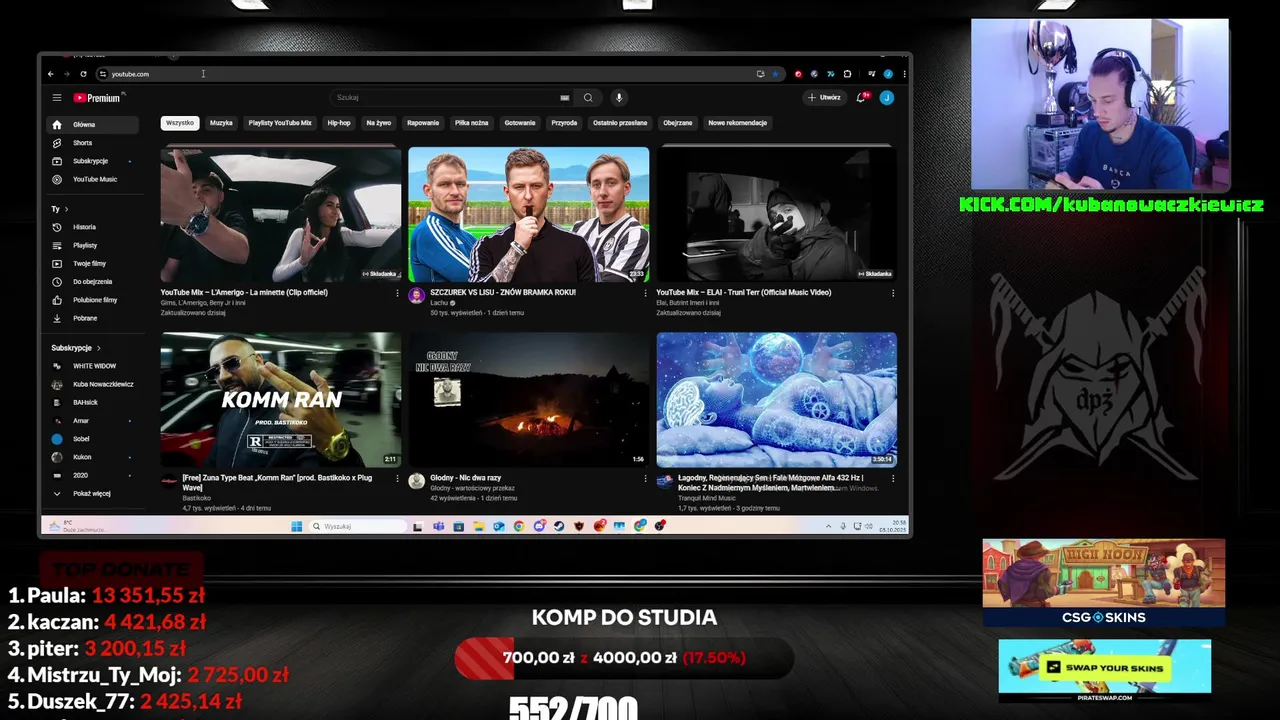Select Playlisty YouTube Mix chip
The width and height of the screenshot is (1280, 720).
[x=280, y=123]
